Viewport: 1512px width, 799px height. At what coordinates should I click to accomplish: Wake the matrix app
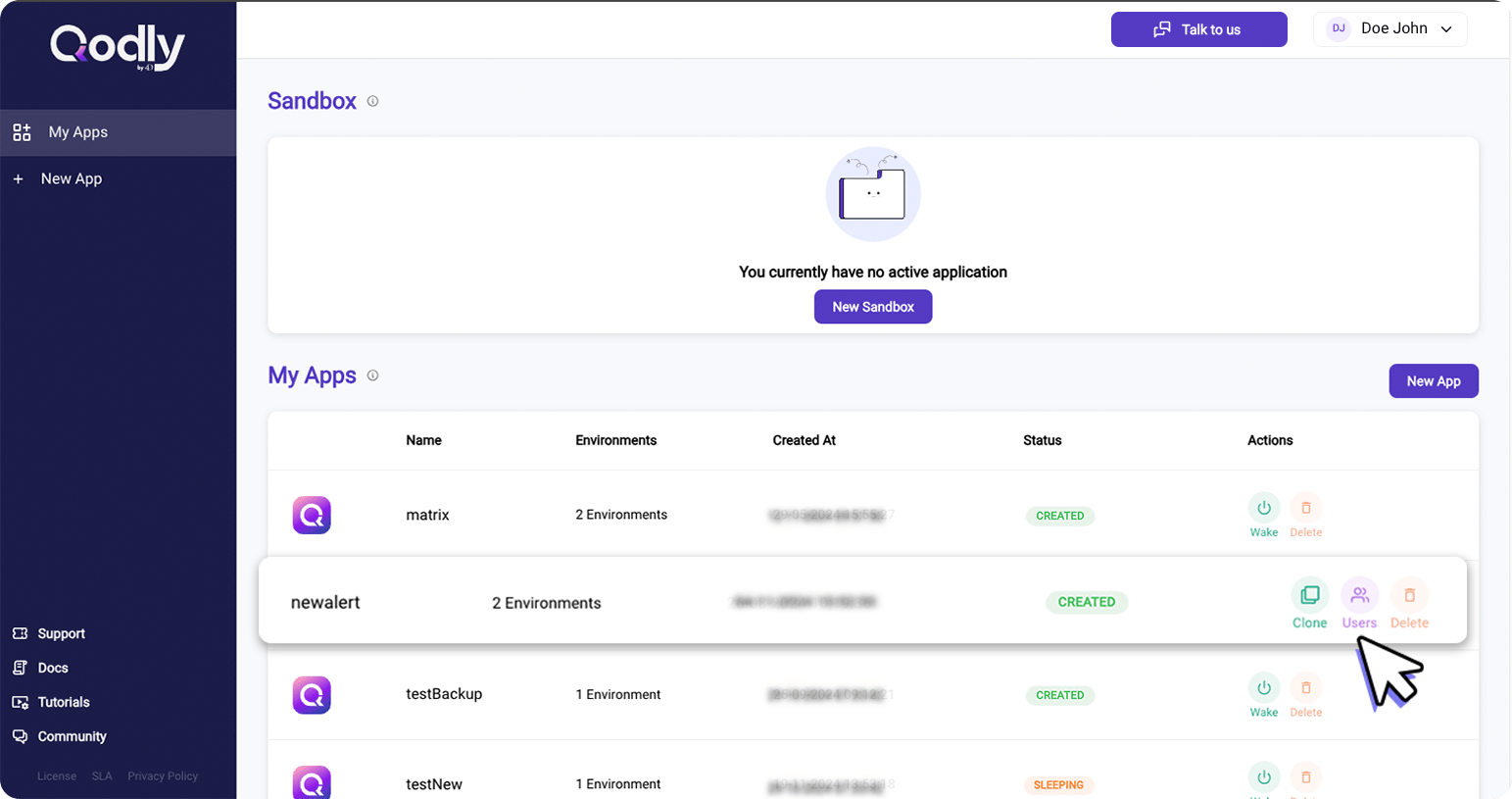click(1263, 508)
